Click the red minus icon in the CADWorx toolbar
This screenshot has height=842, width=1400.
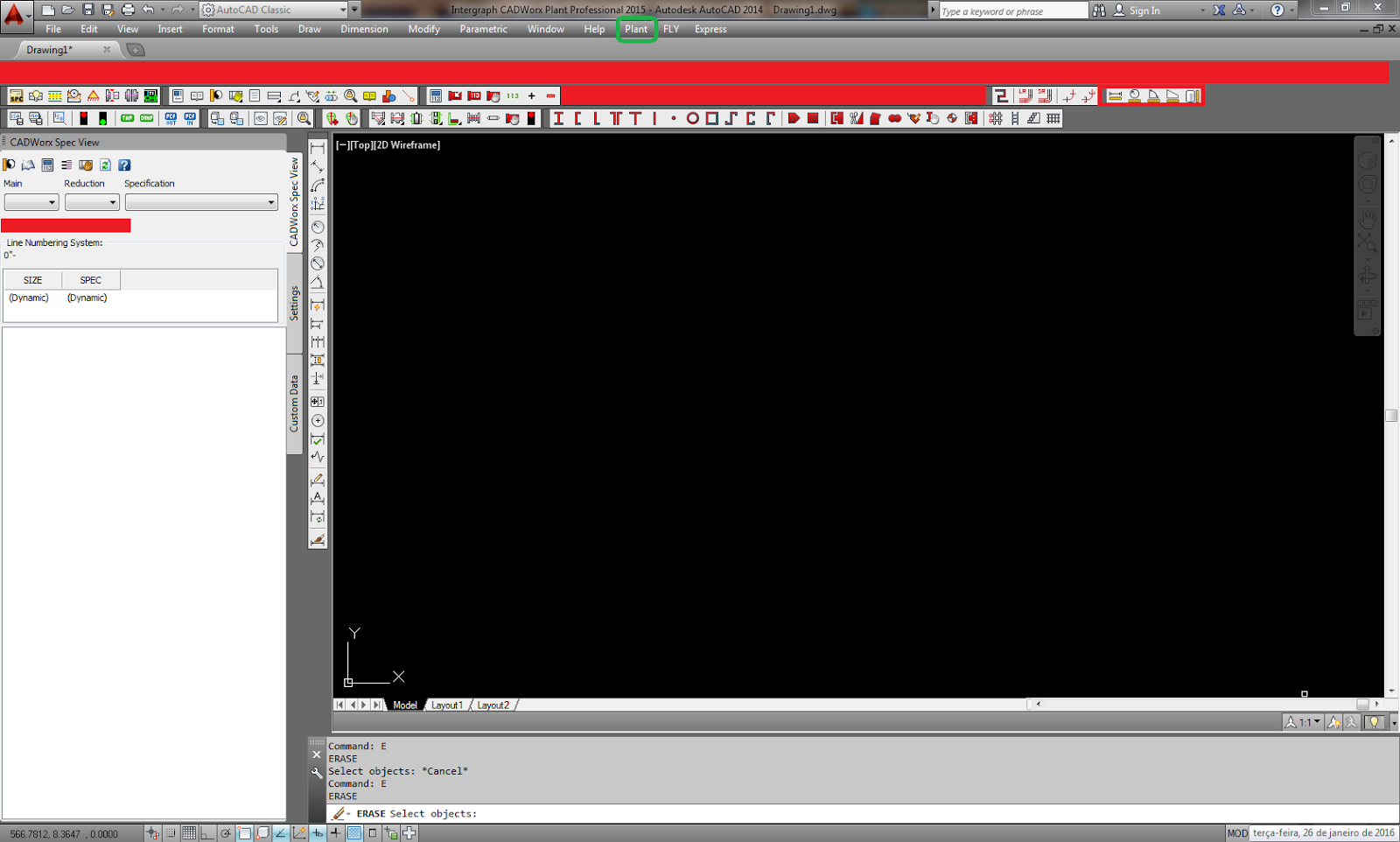pos(550,95)
